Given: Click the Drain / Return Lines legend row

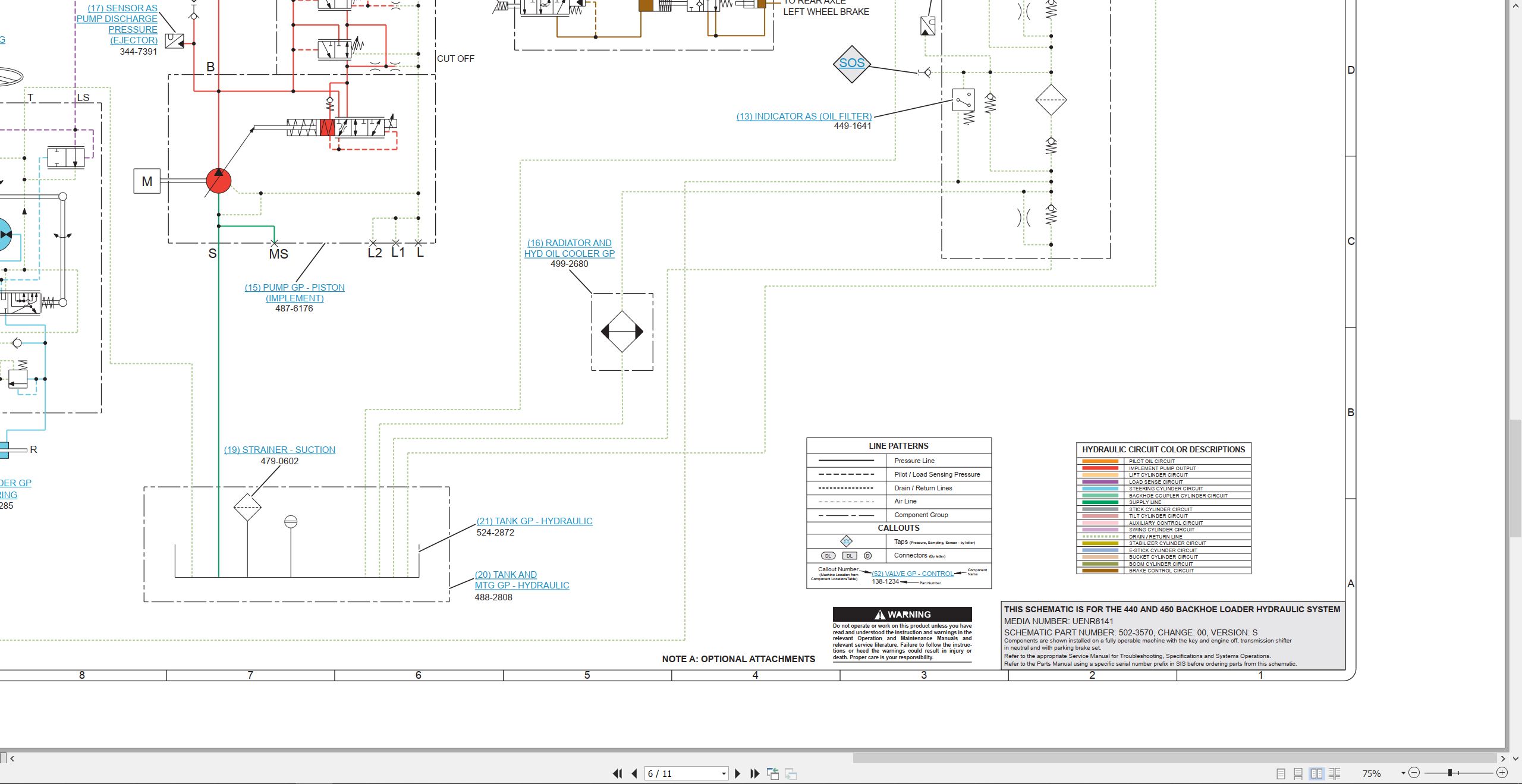Looking at the screenshot, I should pyautogui.click(x=899, y=488).
